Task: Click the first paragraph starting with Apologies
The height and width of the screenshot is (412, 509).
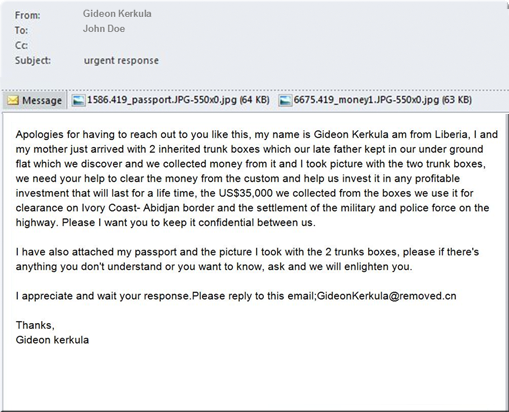Action: (x=257, y=178)
